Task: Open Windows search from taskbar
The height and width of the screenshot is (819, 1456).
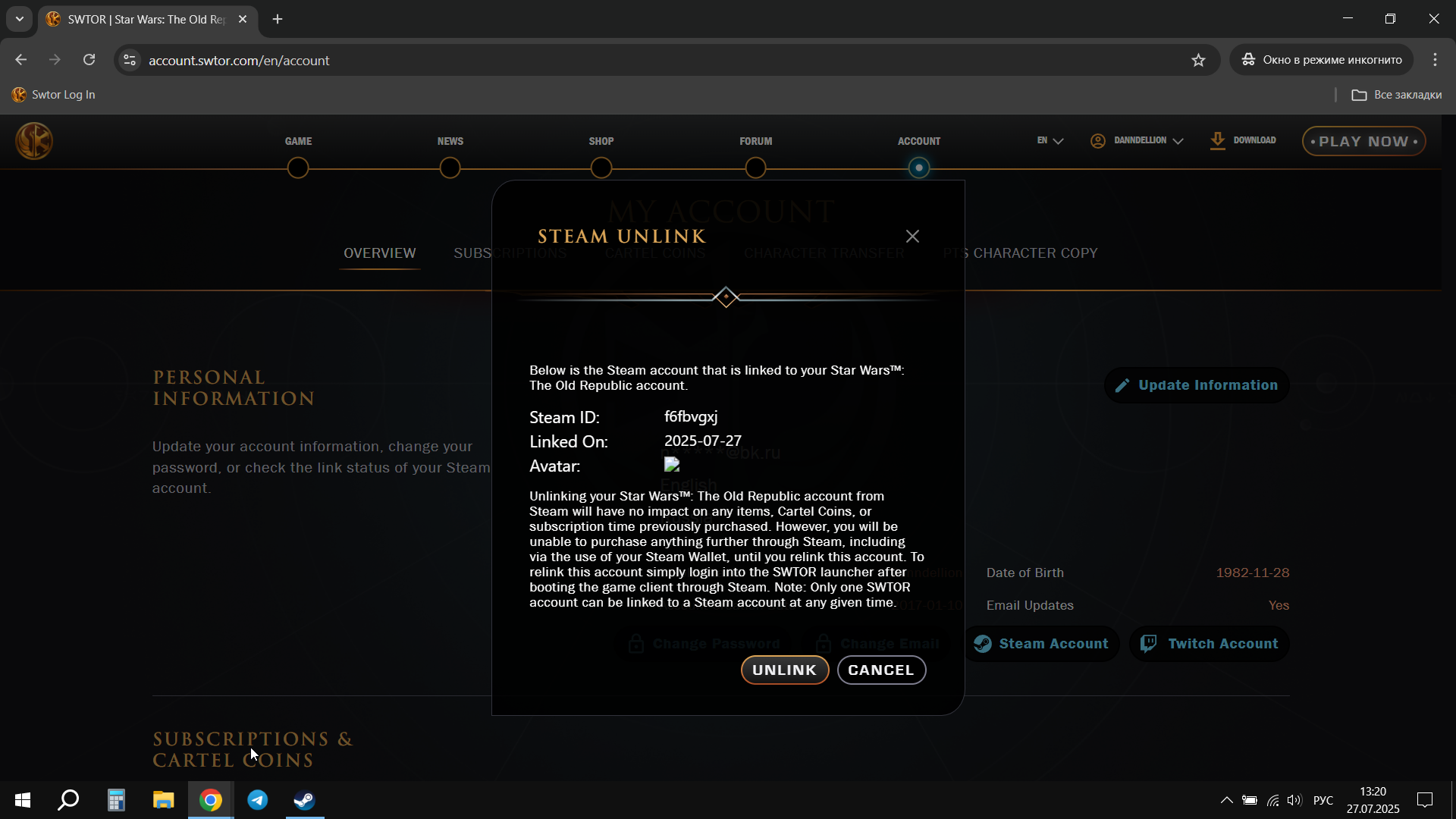Action: click(69, 800)
